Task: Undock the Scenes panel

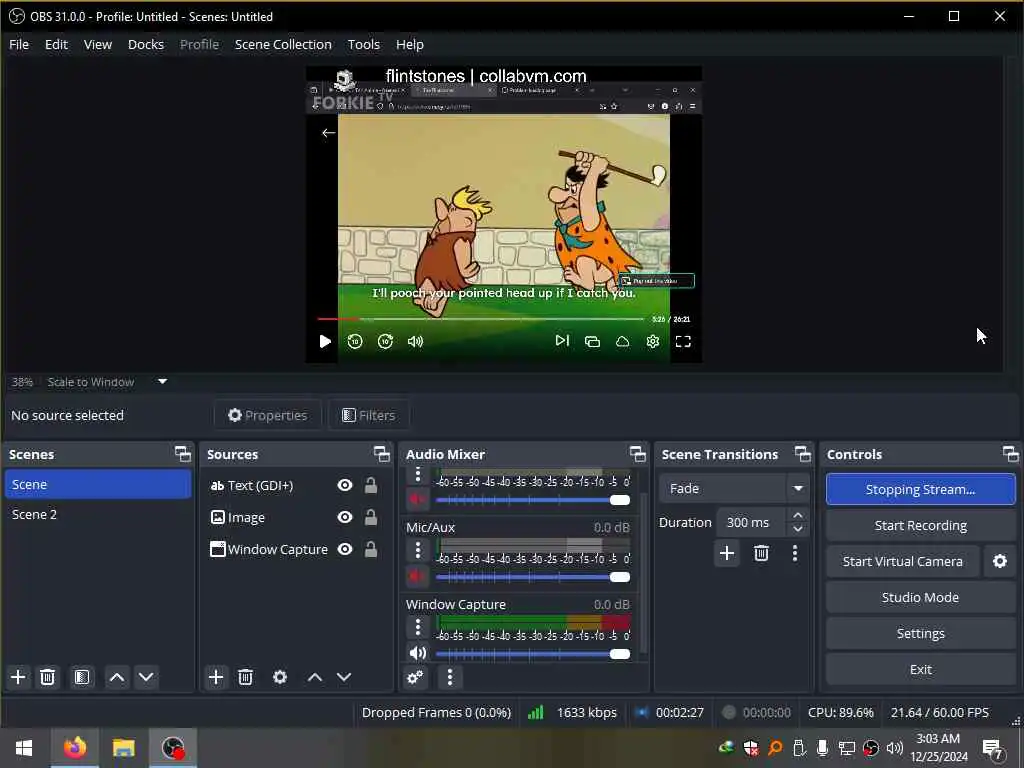Action: point(183,454)
